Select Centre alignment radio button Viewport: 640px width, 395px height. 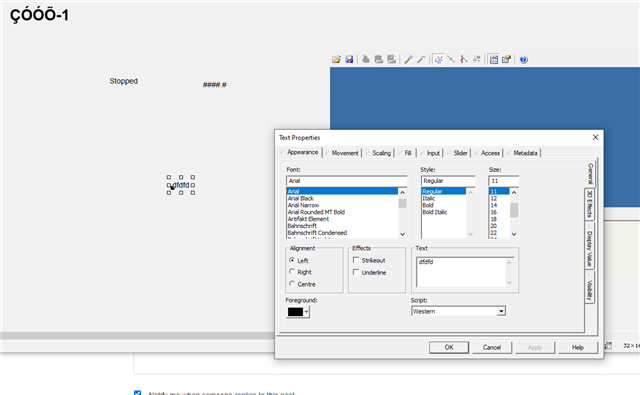292,284
